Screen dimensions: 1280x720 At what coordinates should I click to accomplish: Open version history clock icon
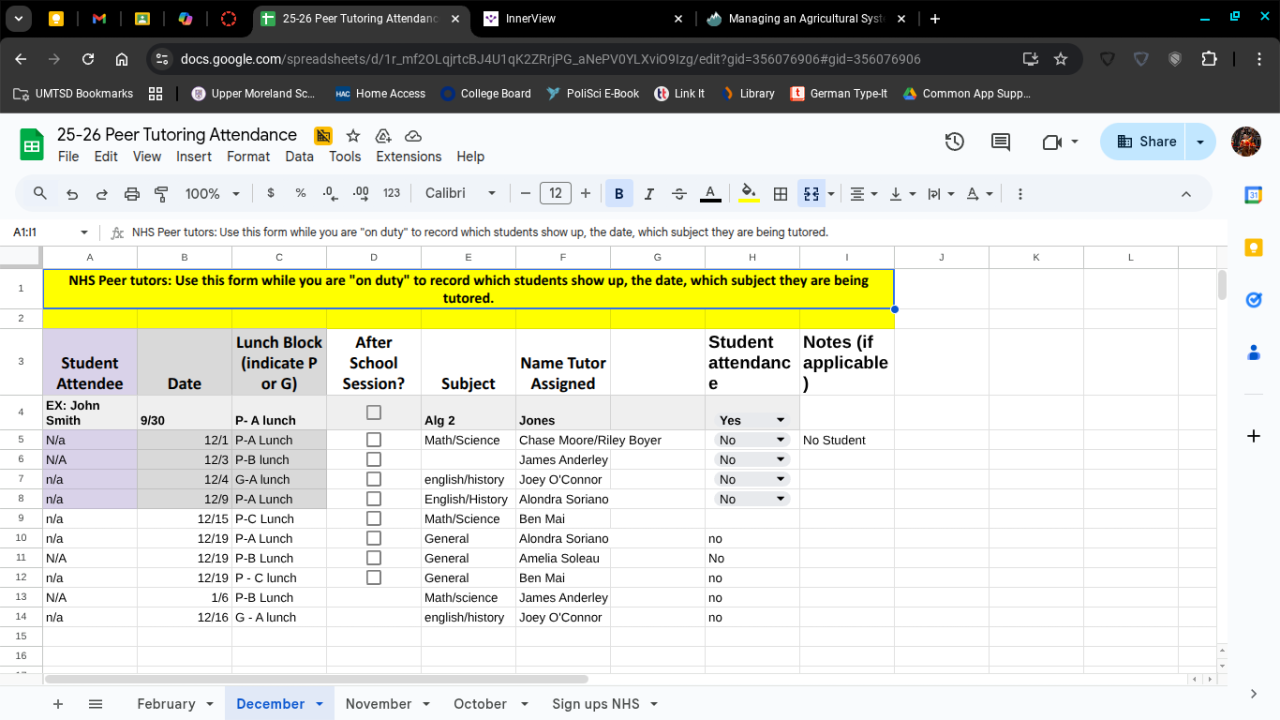tap(954, 142)
